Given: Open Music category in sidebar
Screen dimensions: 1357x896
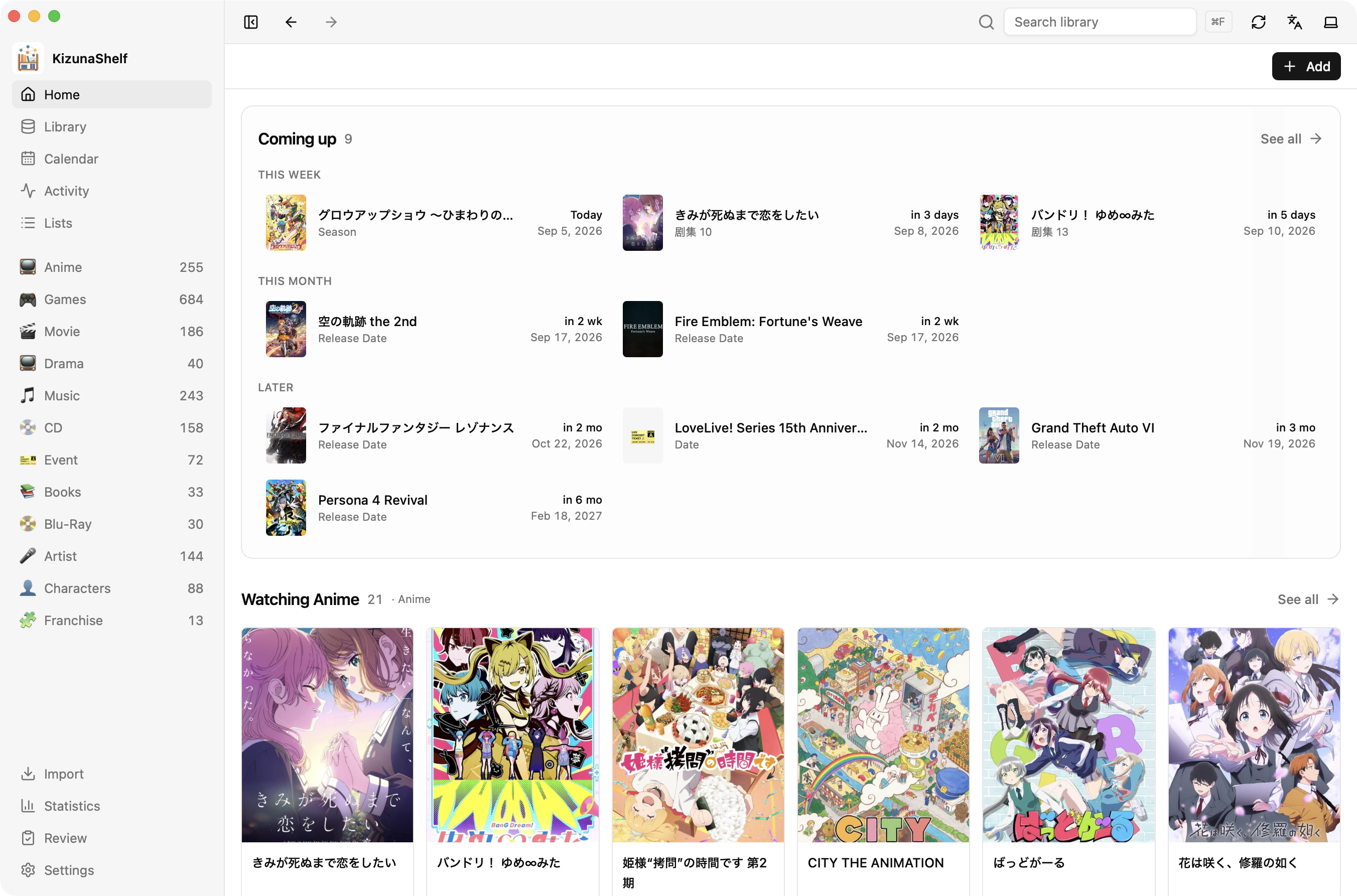Looking at the screenshot, I should click(112, 395).
